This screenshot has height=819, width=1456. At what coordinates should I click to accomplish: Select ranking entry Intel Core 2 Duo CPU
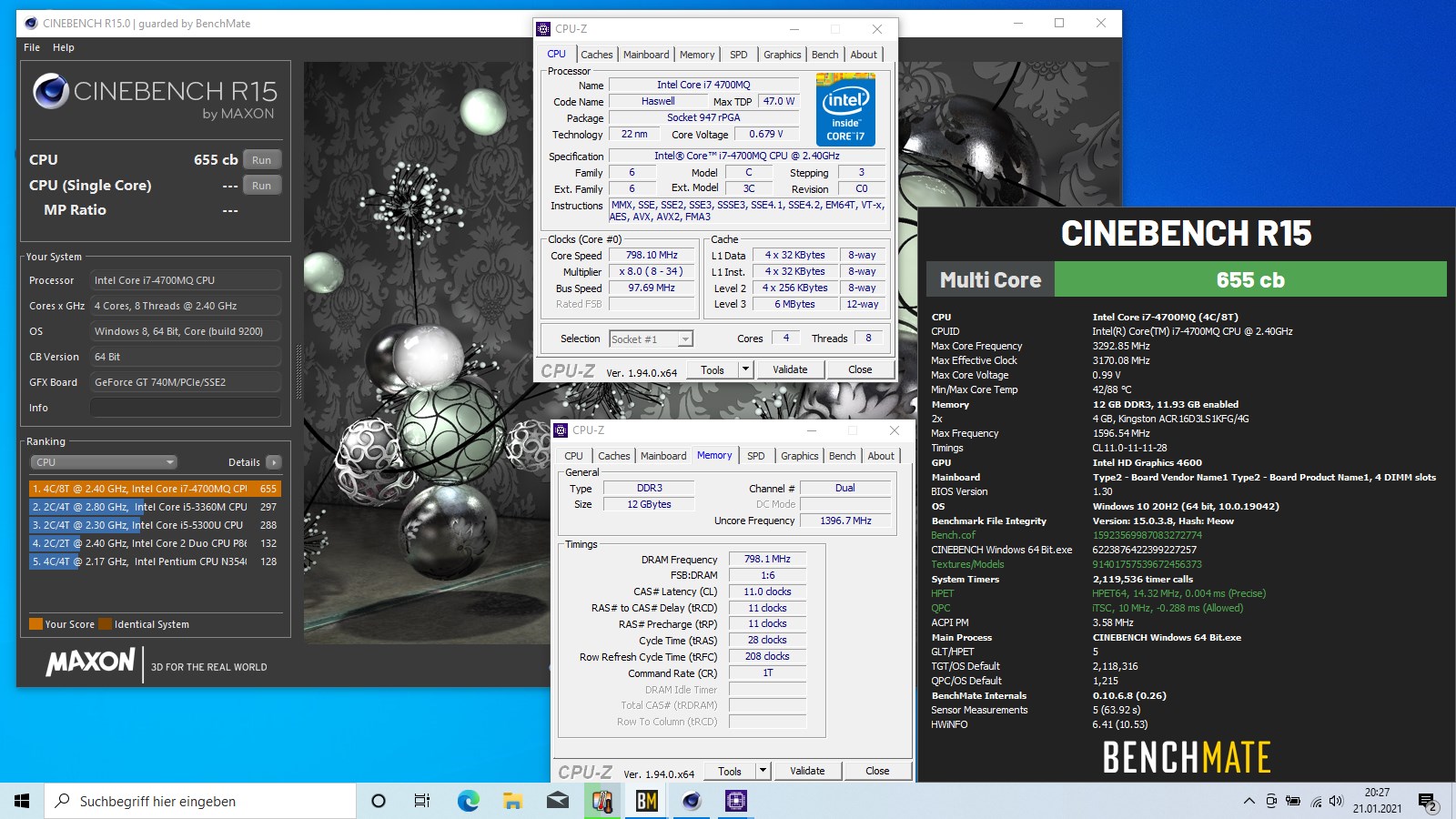pyautogui.click(x=155, y=543)
